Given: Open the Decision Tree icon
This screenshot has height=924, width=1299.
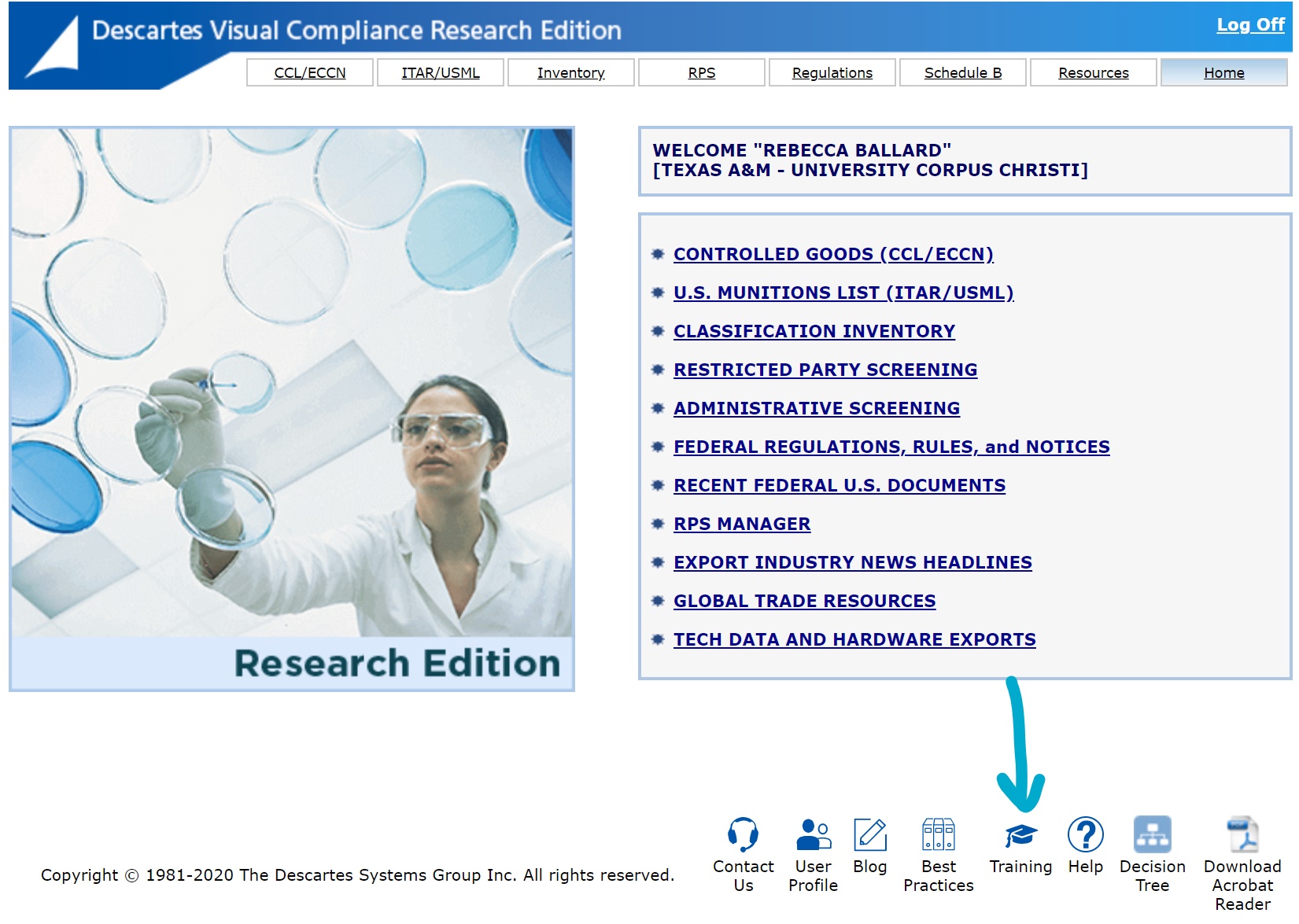Looking at the screenshot, I should 1153,834.
